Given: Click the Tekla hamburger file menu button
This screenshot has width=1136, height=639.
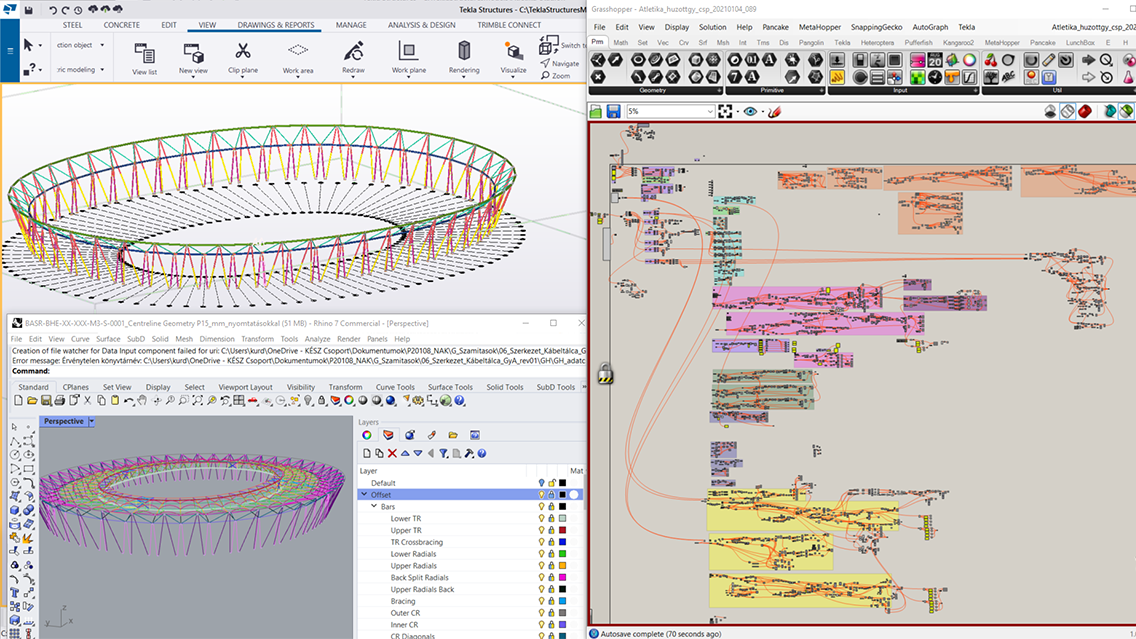Looking at the screenshot, I should (x=10, y=51).
